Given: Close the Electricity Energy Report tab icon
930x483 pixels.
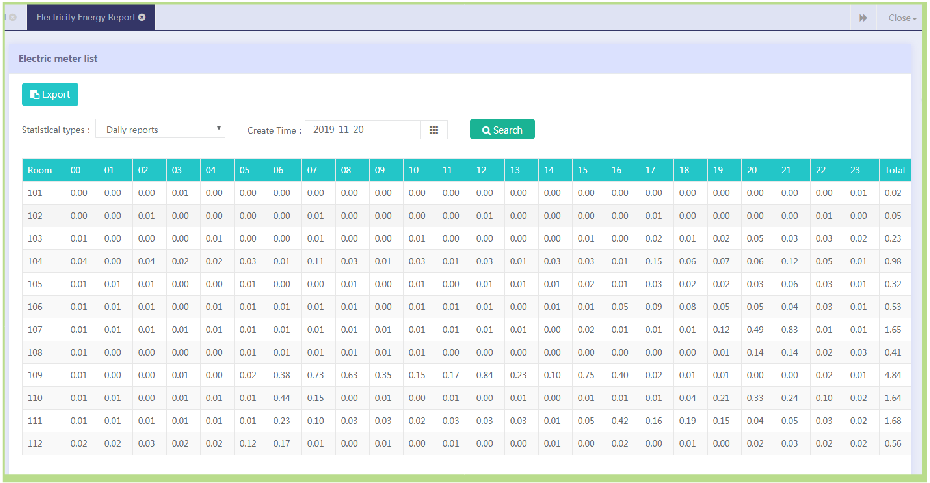Looking at the screenshot, I should click(x=142, y=17).
